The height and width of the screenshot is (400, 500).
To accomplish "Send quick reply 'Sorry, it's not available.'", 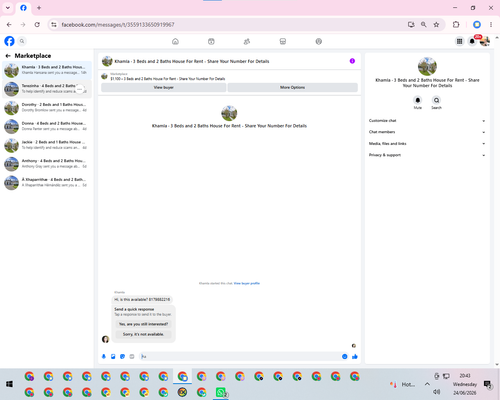I will (144, 334).
